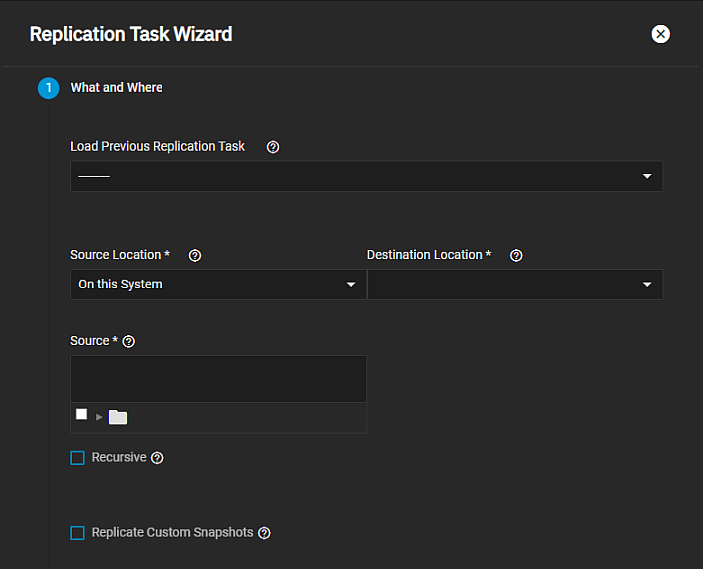Click the folder icon in Source tree
The width and height of the screenshot is (703, 569).
pos(118,417)
